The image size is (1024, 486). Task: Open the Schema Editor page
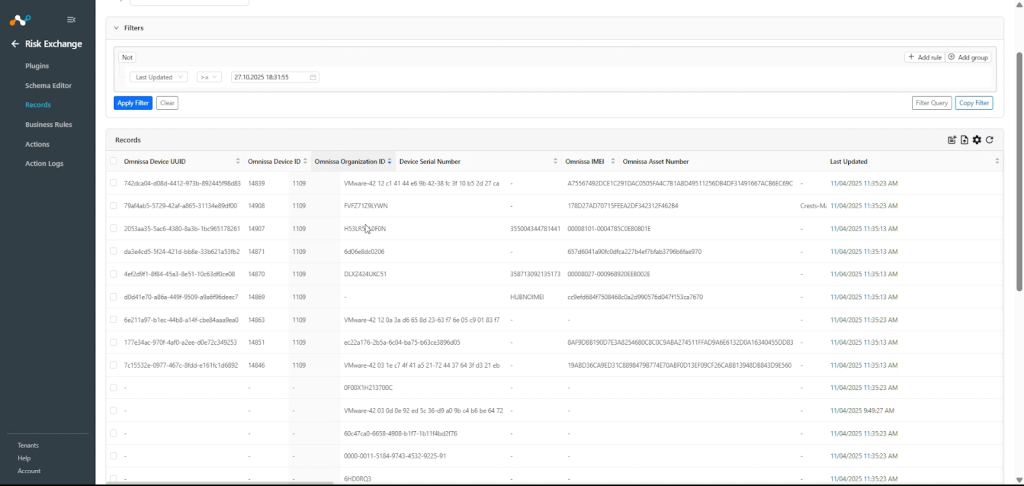coord(48,86)
